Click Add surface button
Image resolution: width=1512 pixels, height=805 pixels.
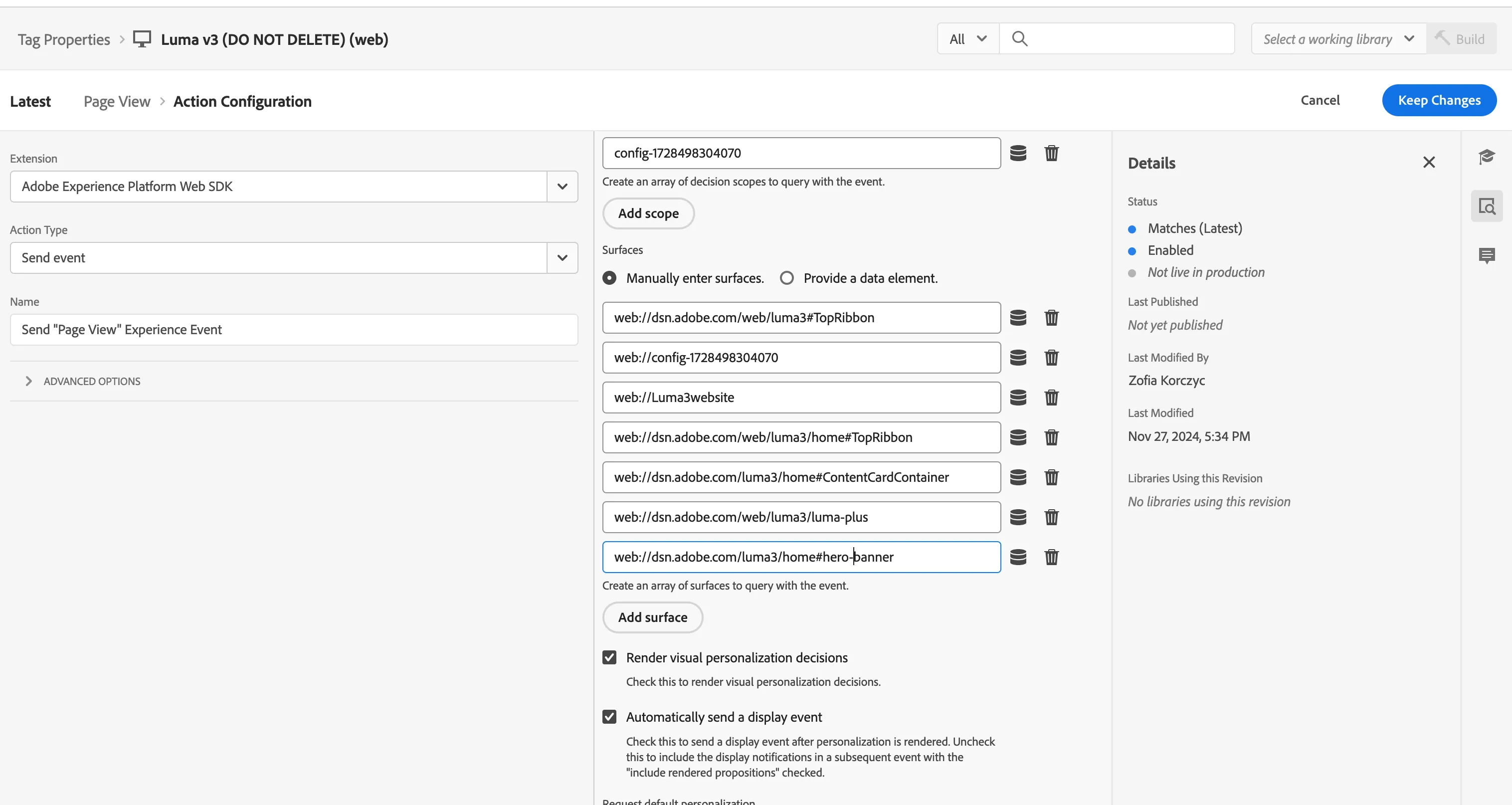click(653, 617)
